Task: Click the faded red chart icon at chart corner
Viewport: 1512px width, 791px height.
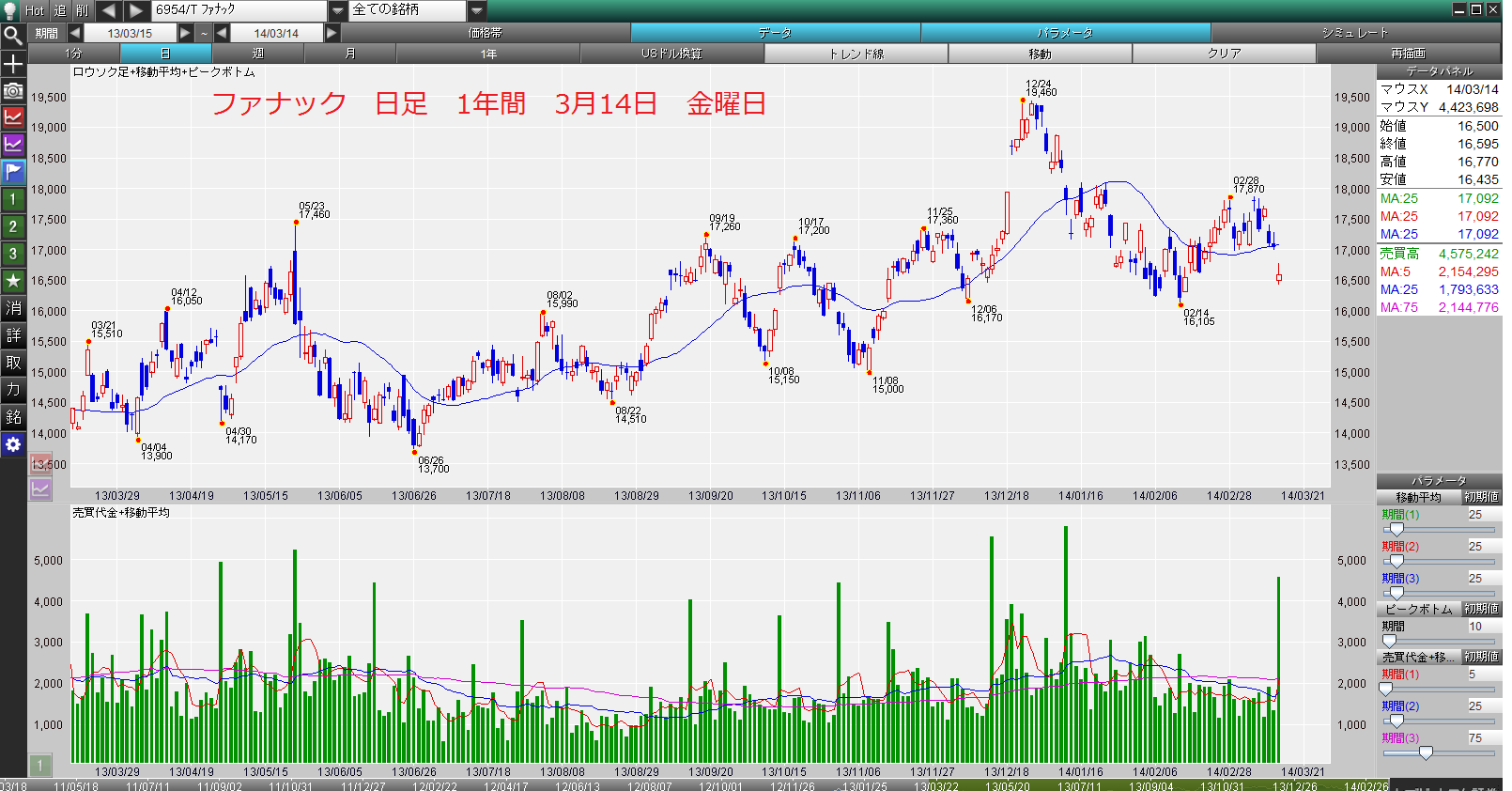Action: [x=40, y=463]
